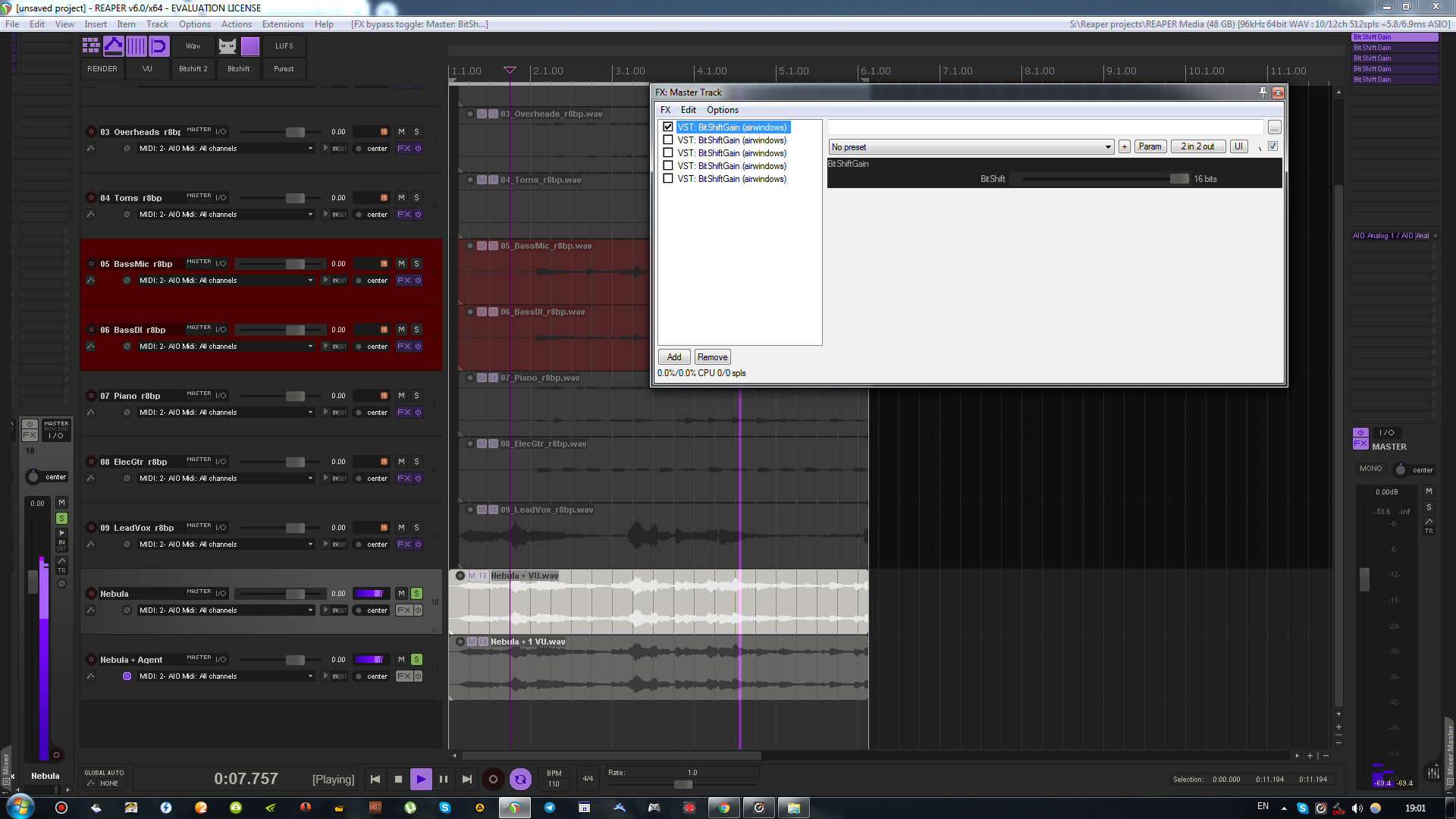The width and height of the screenshot is (1456, 819).
Task: Open Options menu in FX Master Track window
Action: [x=722, y=110]
